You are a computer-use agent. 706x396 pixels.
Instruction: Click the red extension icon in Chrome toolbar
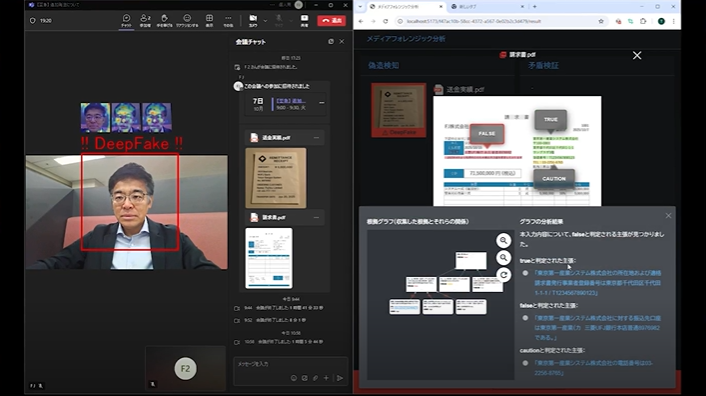click(618, 21)
